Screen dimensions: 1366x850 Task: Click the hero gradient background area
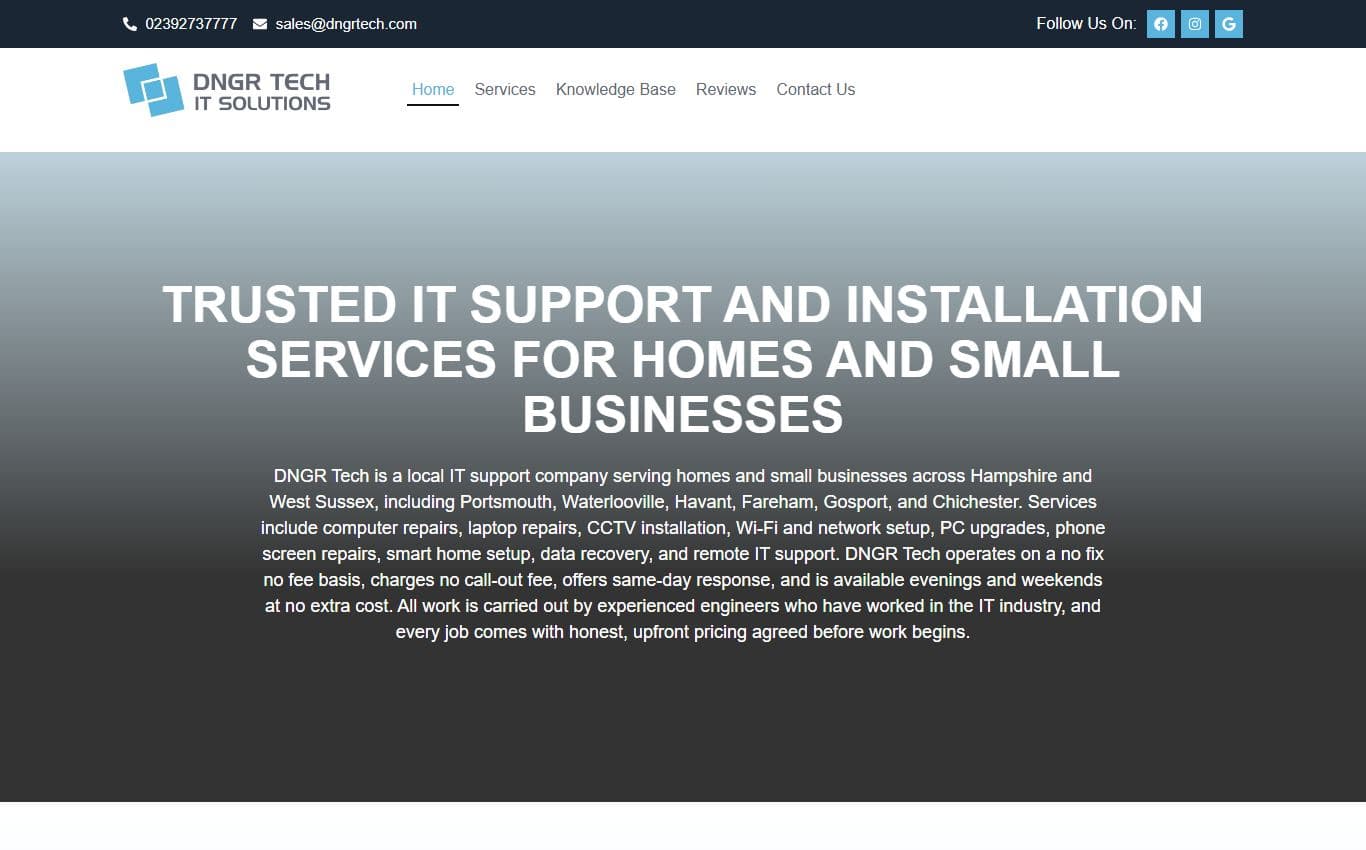pyautogui.click(x=683, y=720)
